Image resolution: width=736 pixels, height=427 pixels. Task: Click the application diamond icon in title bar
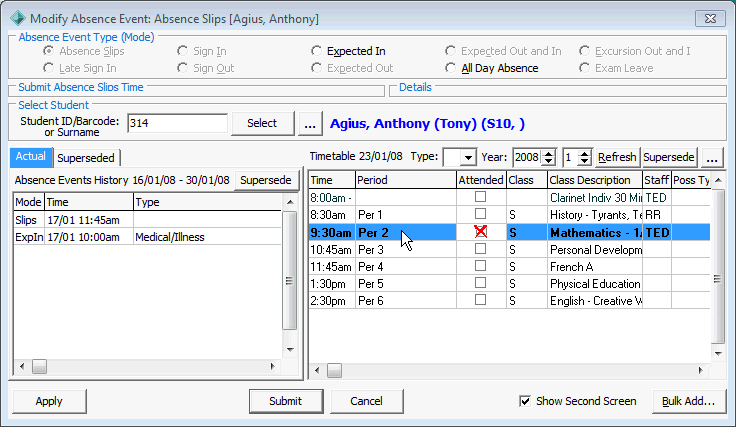click(18, 18)
